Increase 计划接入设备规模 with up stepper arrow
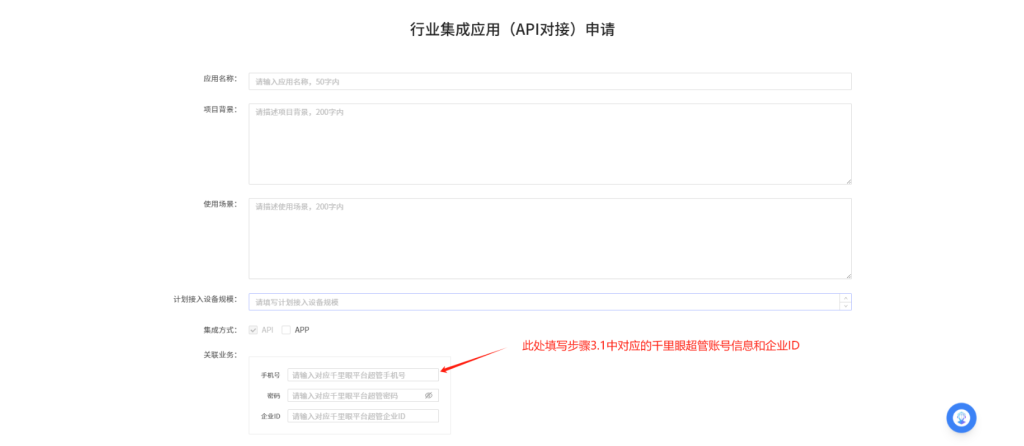 [846, 298]
